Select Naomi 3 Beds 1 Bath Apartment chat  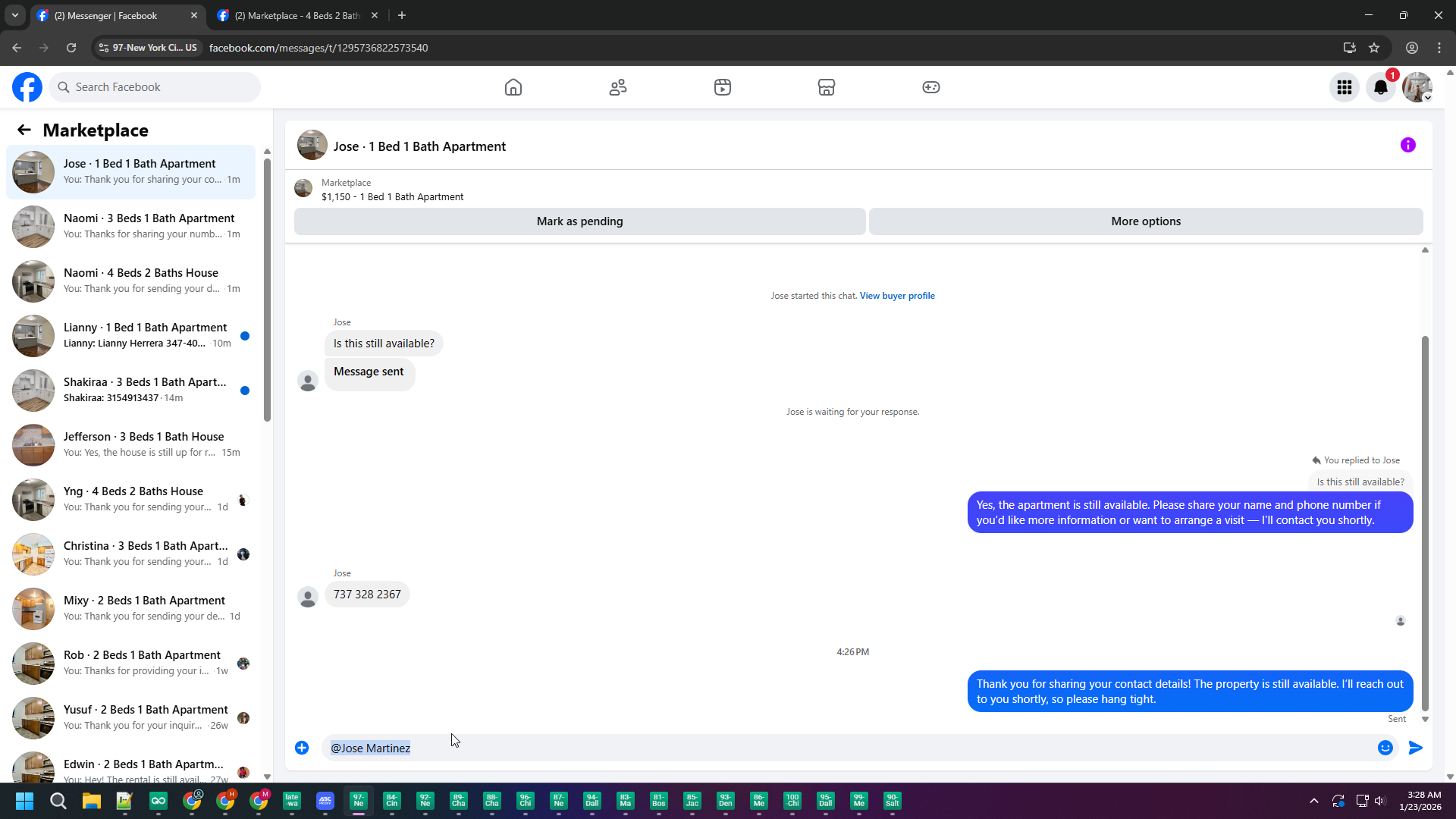130,227
